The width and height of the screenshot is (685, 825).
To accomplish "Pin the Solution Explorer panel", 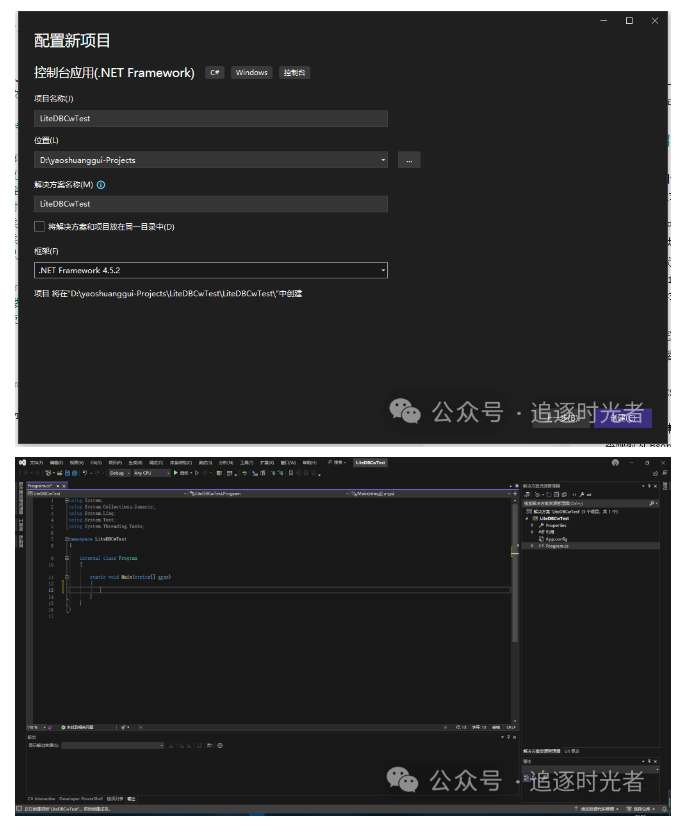I will [x=649, y=486].
